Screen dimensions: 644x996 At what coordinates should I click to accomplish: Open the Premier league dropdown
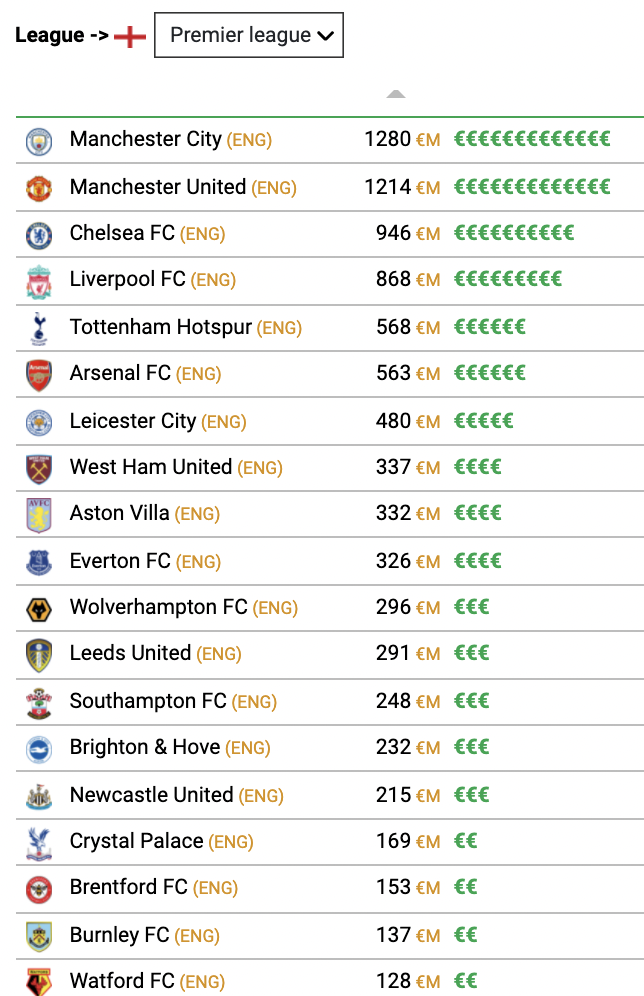249,35
